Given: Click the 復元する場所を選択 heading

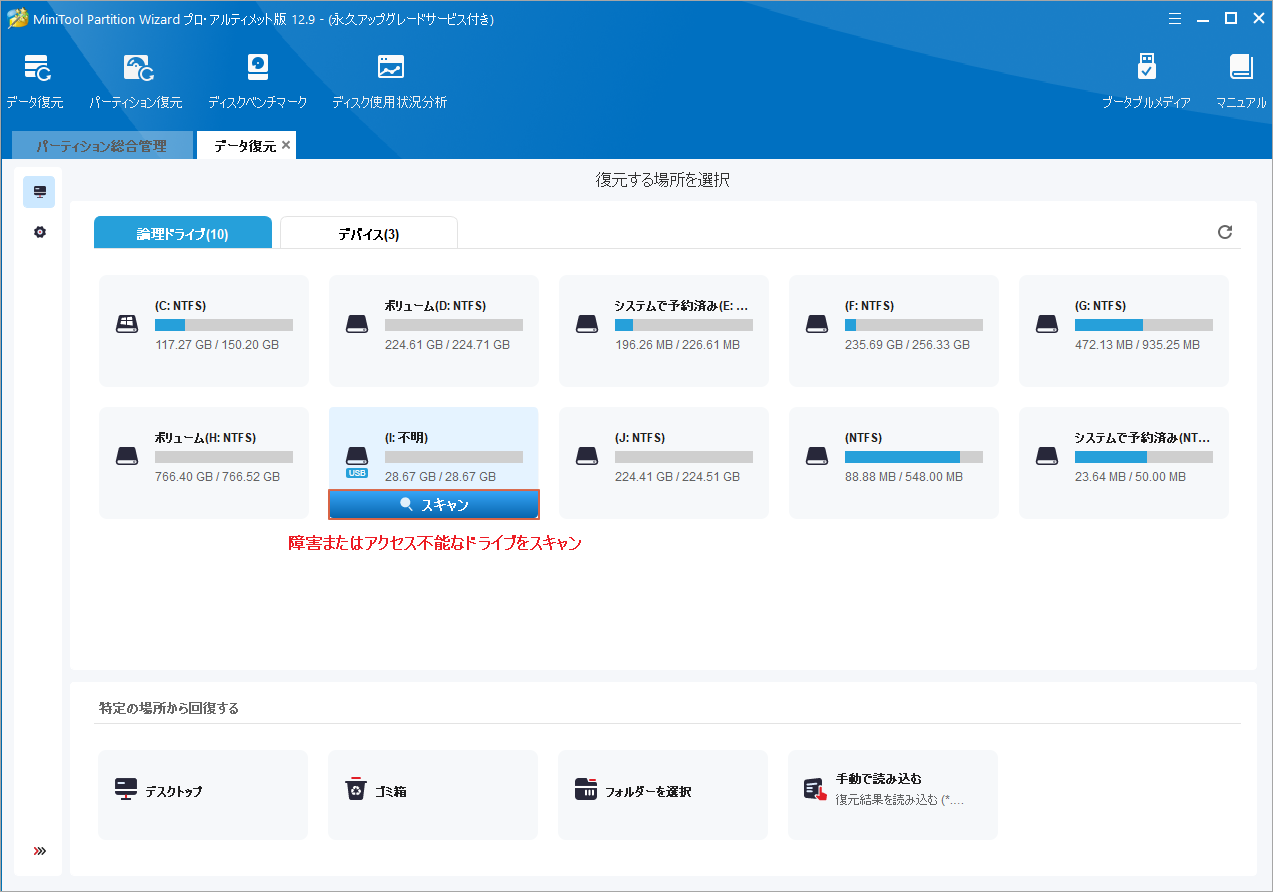Looking at the screenshot, I should (x=663, y=180).
